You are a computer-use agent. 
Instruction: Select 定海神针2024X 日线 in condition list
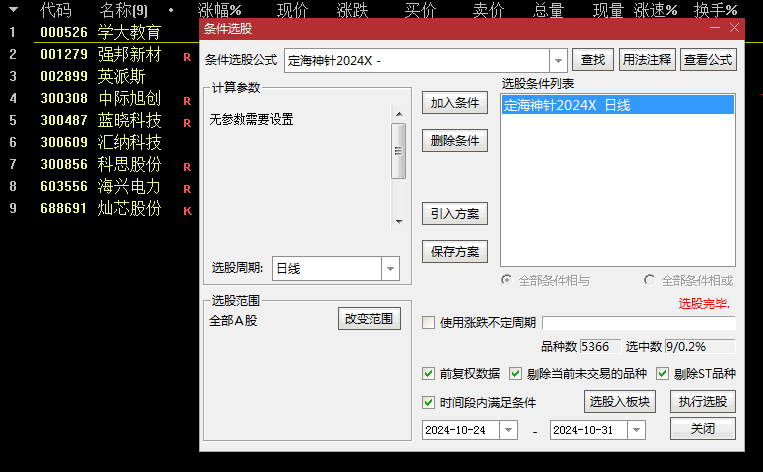618,105
